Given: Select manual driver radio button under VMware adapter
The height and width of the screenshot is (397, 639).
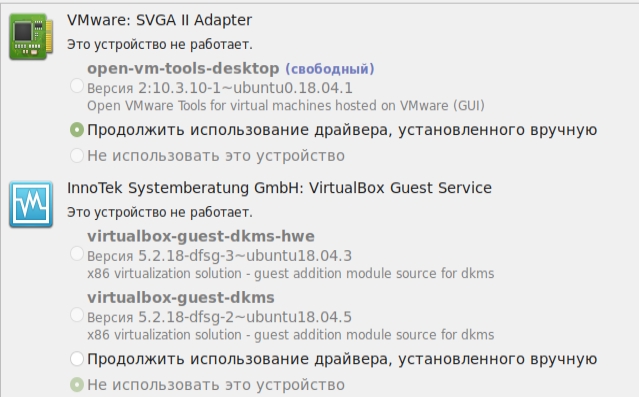Looking at the screenshot, I should click(x=77, y=130).
